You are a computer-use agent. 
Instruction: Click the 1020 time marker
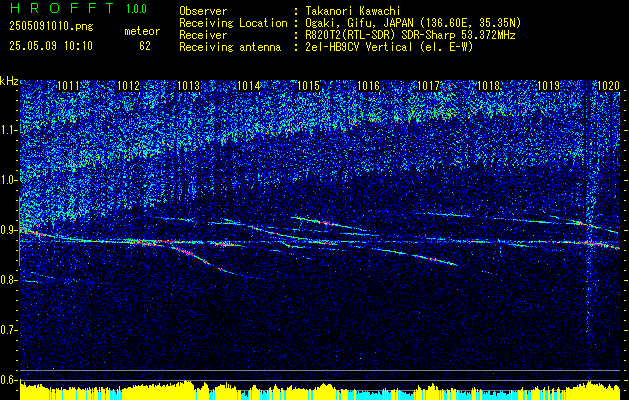click(609, 85)
